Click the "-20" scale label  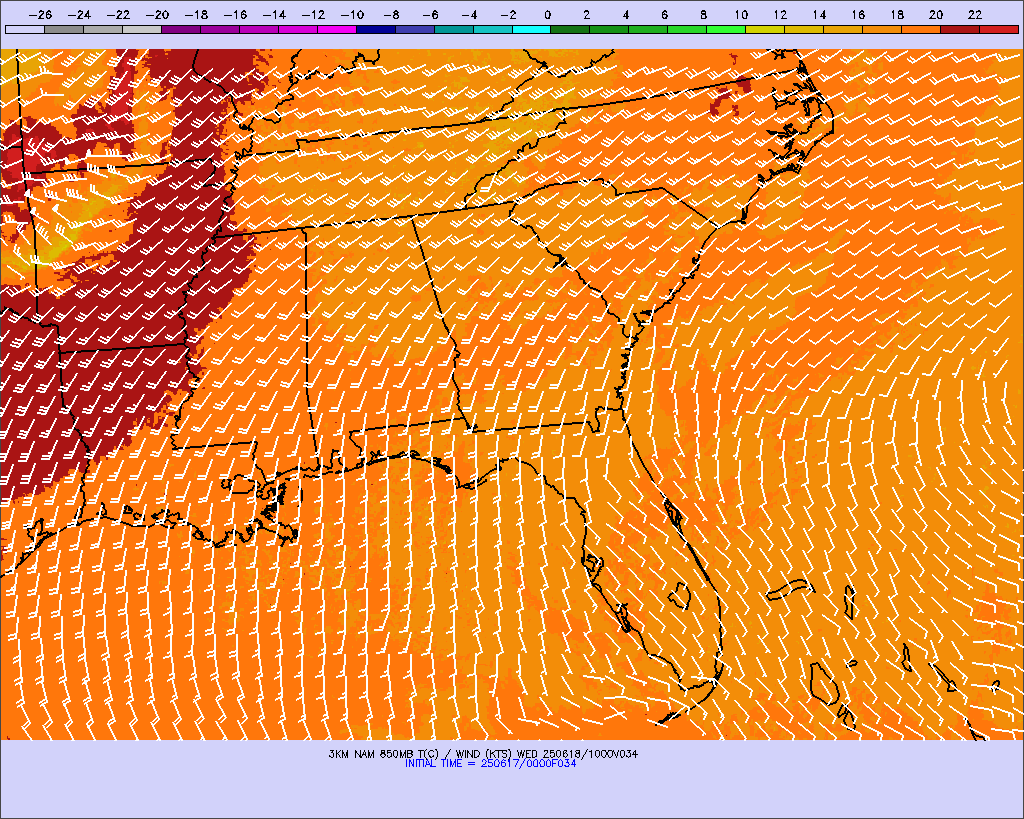pos(157,14)
